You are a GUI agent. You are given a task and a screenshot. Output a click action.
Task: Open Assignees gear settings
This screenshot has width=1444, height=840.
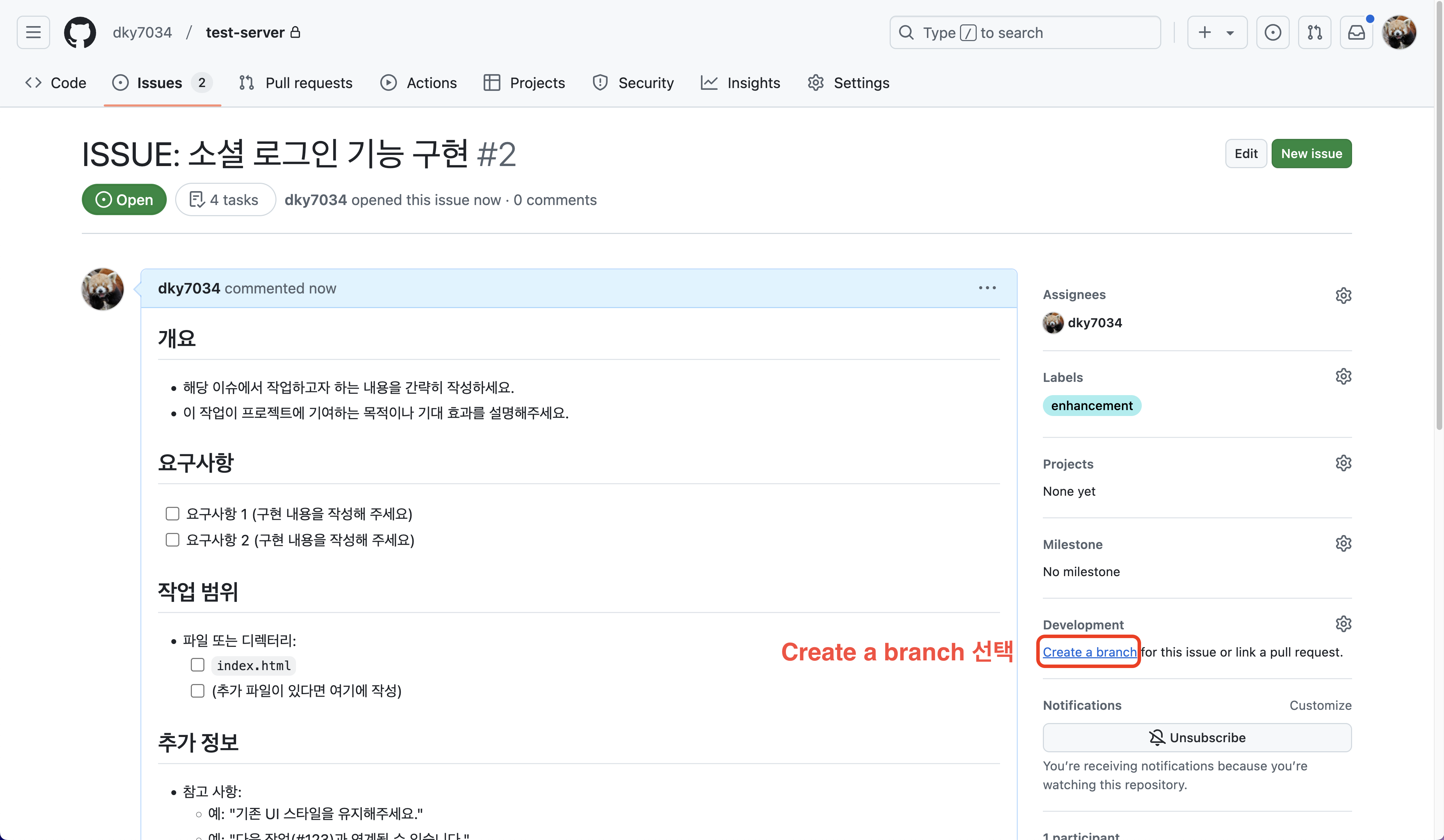tap(1343, 295)
